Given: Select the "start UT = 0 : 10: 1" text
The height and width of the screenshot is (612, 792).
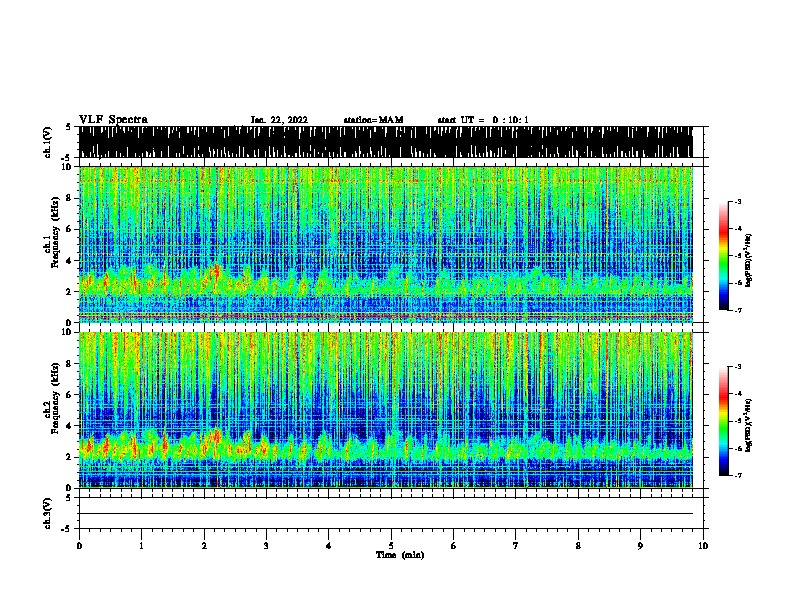Looking at the screenshot, I should point(483,120).
